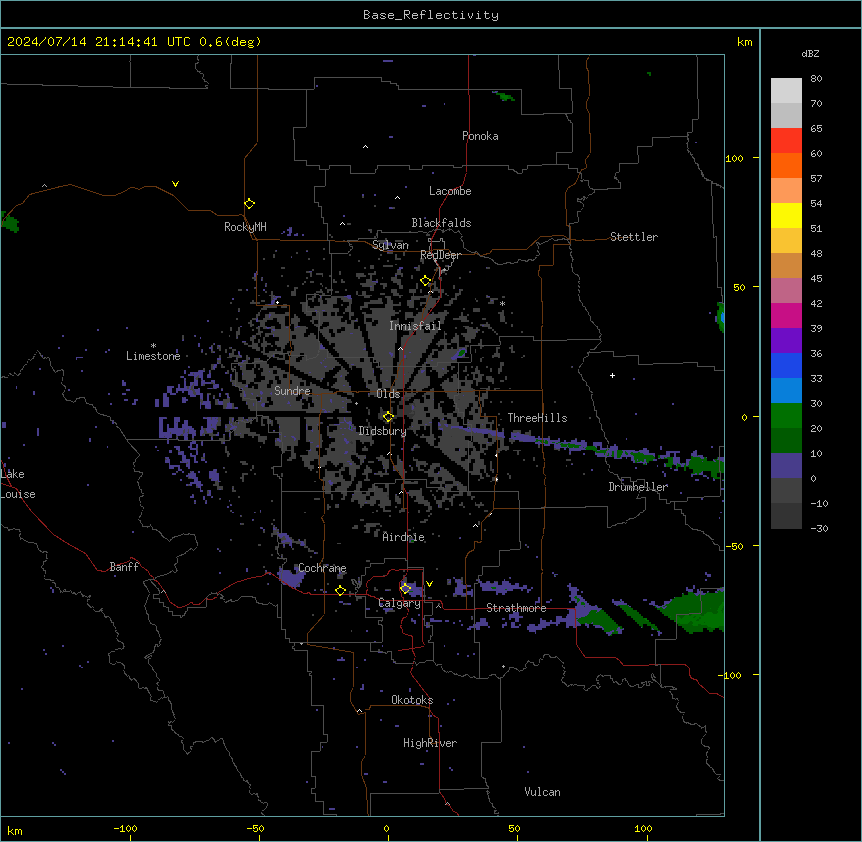Click the yellow v marker northwest of RockyMH
Image resolution: width=862 pixels, height=842 pixels.
click(175, 184)
